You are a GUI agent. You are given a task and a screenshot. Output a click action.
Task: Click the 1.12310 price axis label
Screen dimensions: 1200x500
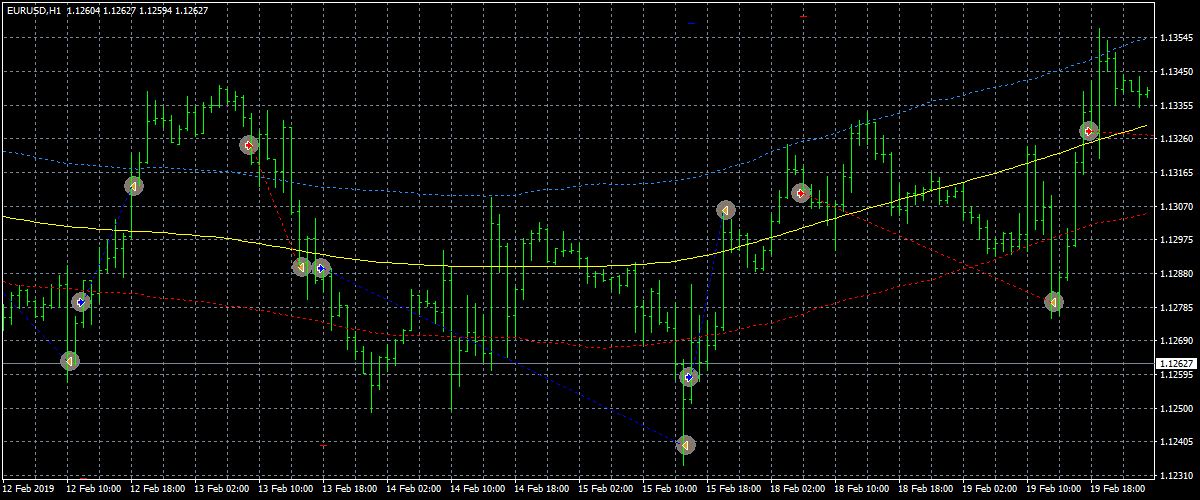[x=1176, y=476]
